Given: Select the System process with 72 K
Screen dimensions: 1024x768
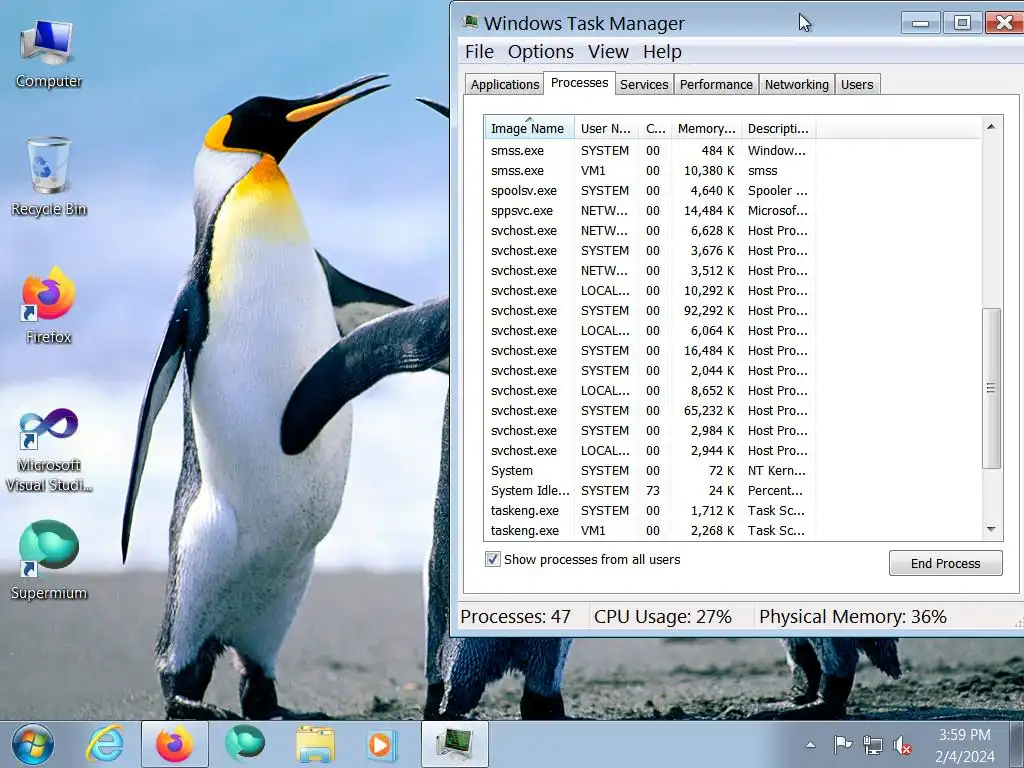Looking at the screenshot, I should click(650, 471).
